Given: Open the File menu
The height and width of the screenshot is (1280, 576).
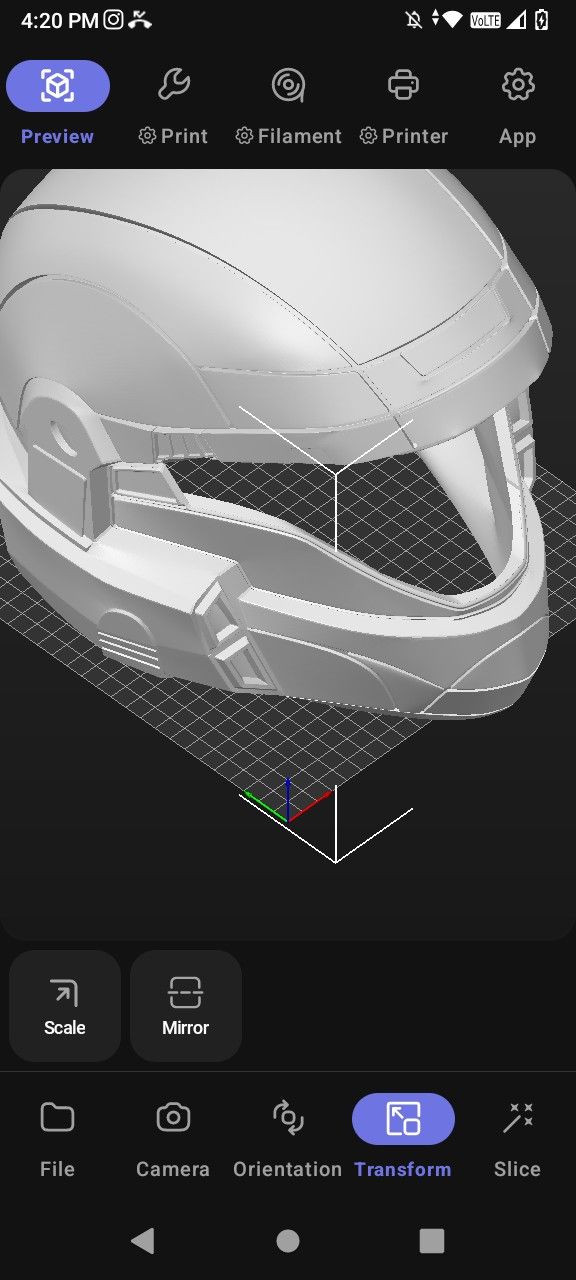Looking at the screenshot, I should click(x=57, y=1138).
